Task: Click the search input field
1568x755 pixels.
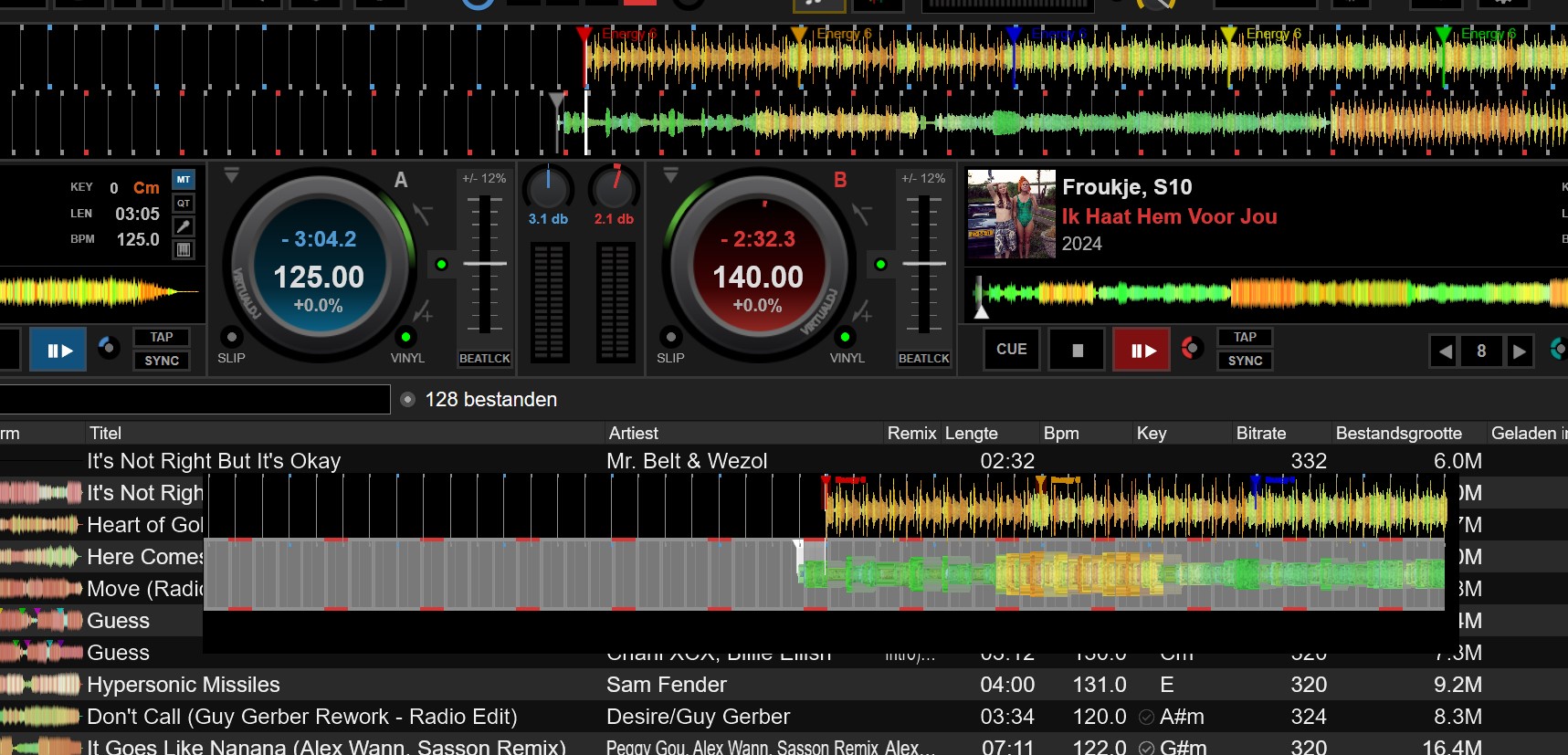Action: 195,400
